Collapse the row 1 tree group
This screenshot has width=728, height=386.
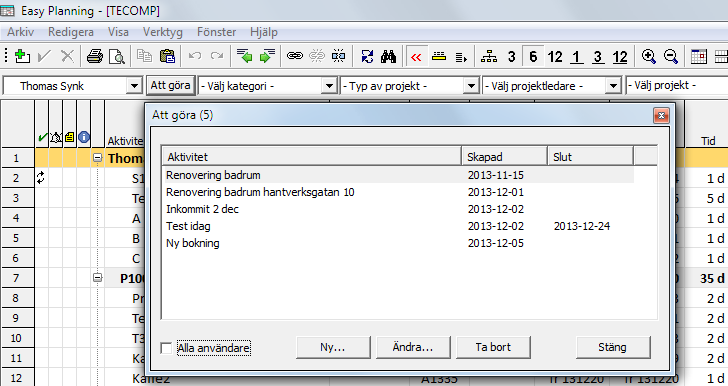(x=97, y=157)
